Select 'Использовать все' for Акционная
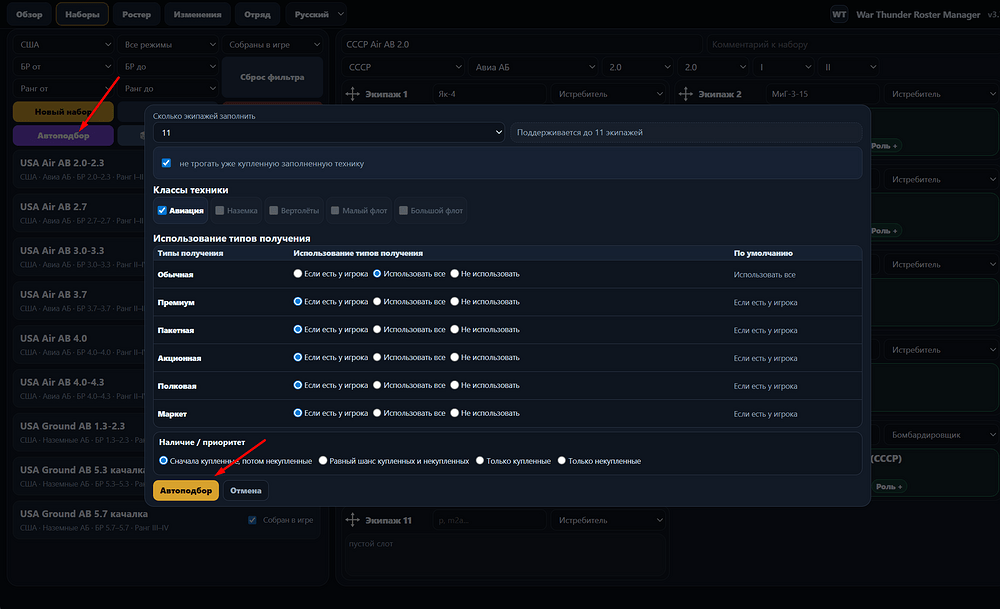Image resolution: width=1000 pixels, height=609 pixels. [377, 357]
